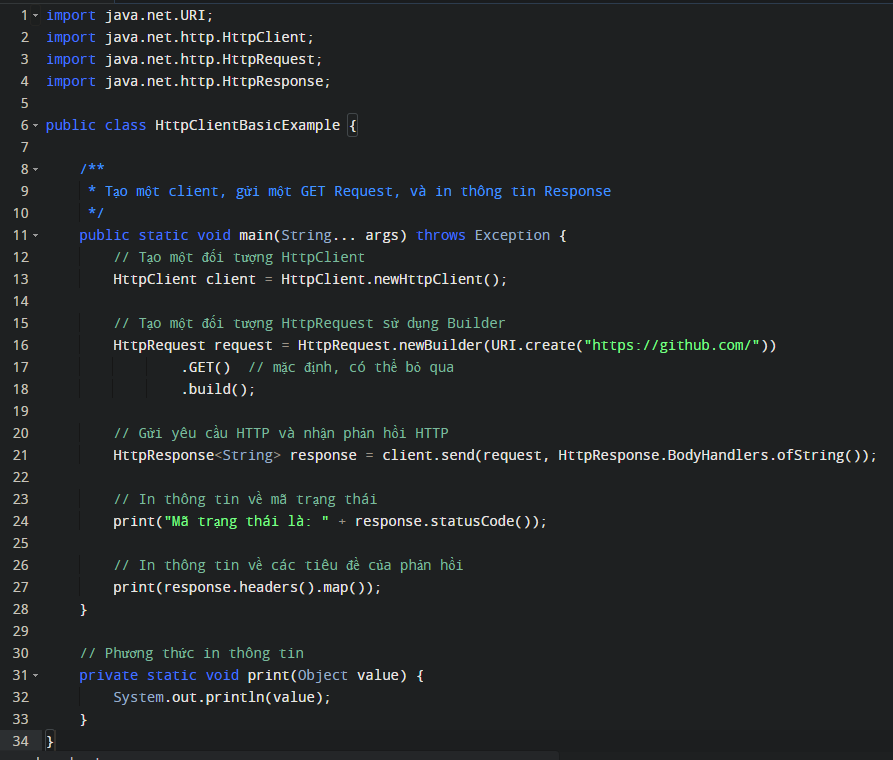Click "HttpClient.newHttpClient();" call
This screenshot has height=760, width=893.
394,279
